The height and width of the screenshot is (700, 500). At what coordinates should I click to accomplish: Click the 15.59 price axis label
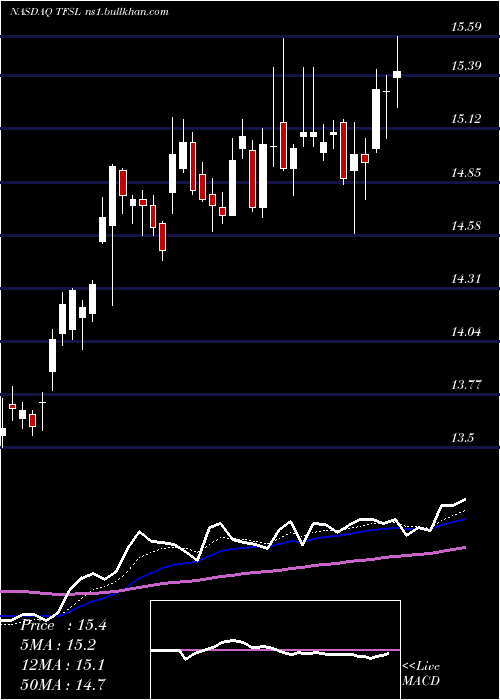(466, 27)
